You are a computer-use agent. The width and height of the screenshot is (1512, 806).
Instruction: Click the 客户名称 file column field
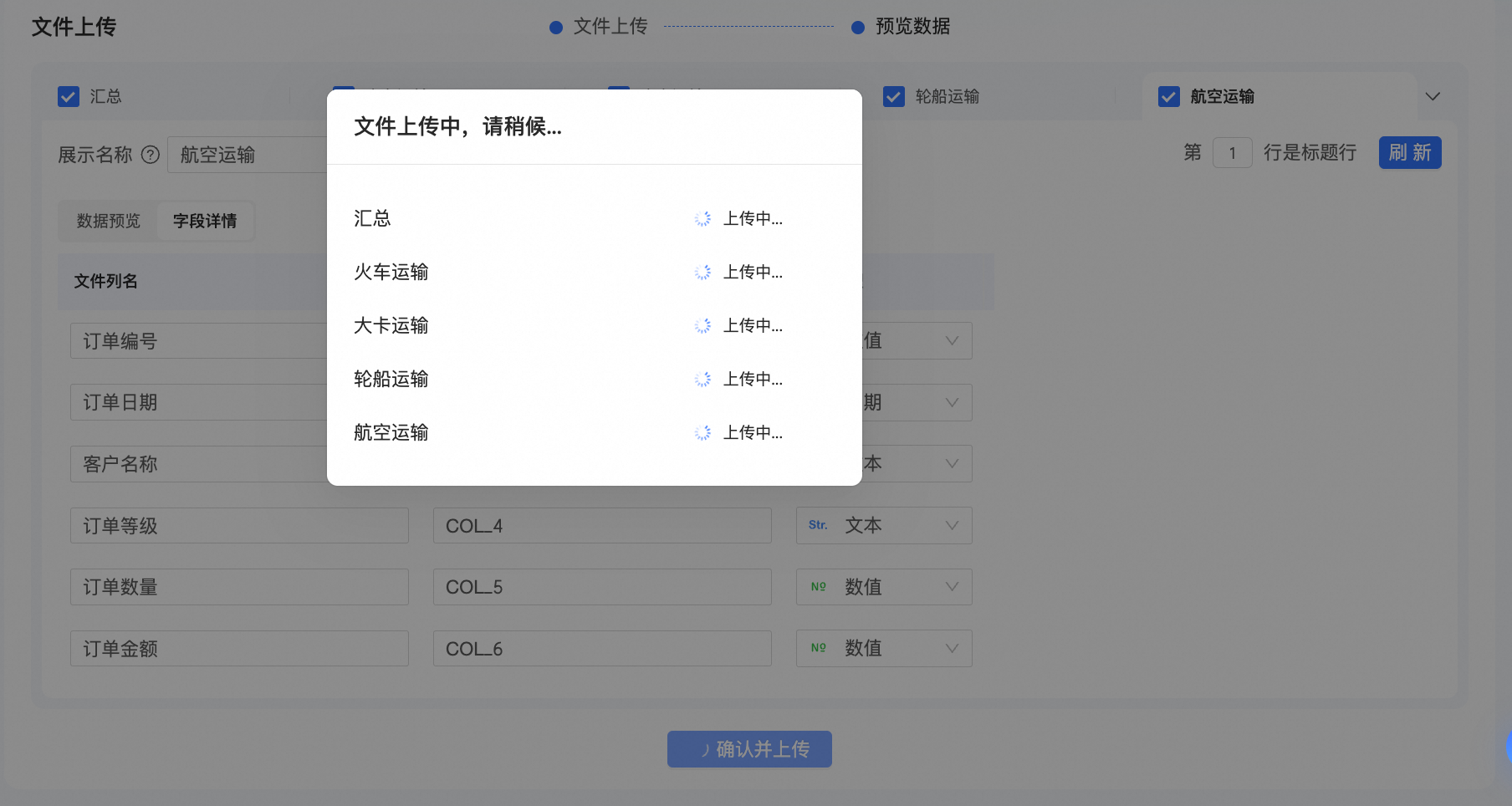pos(199,464)
